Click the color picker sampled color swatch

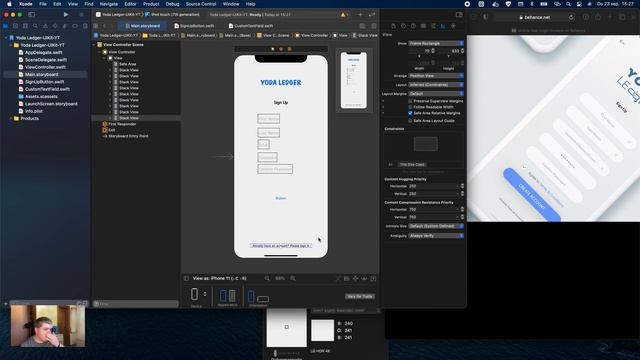[322, 330]
